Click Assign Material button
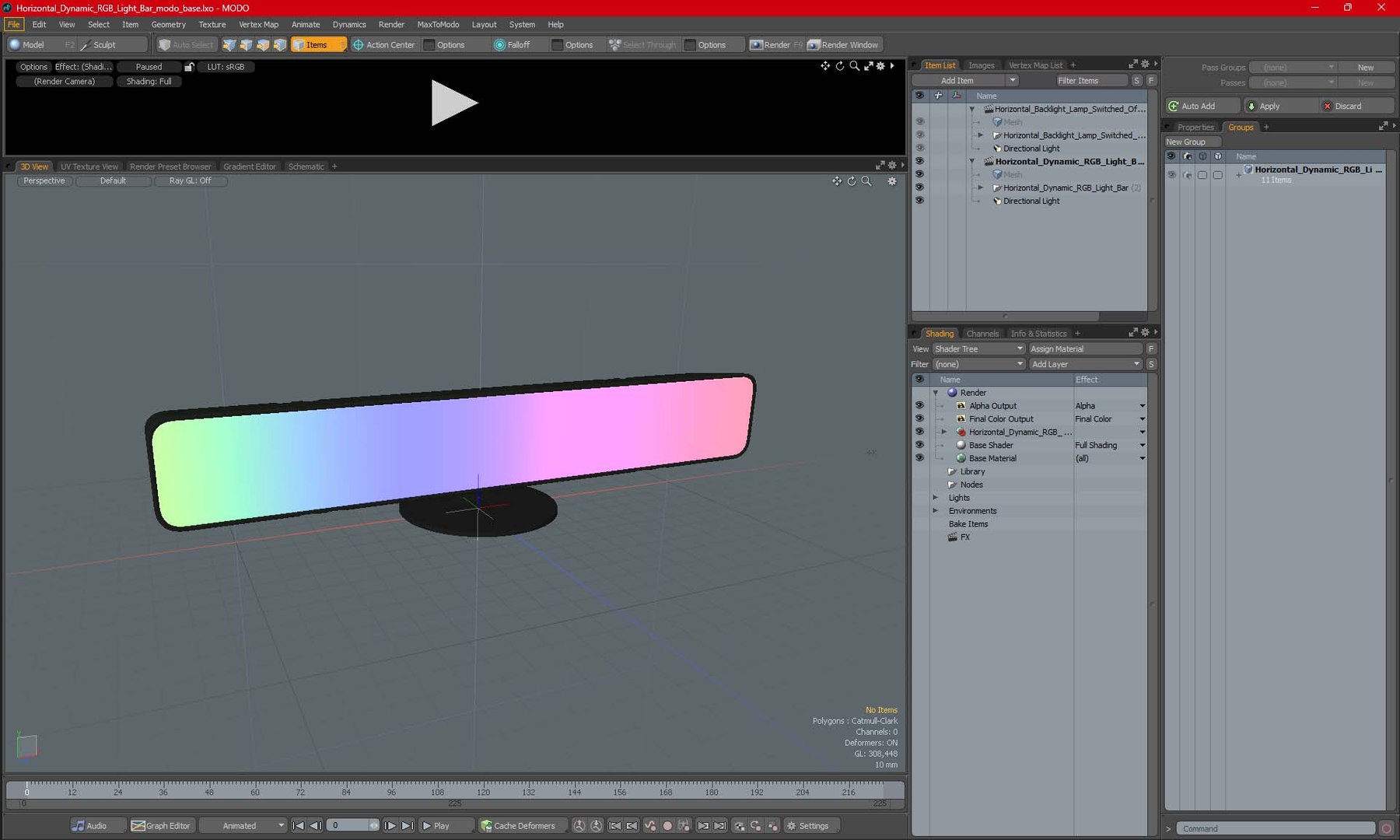 click(1086, 348)
